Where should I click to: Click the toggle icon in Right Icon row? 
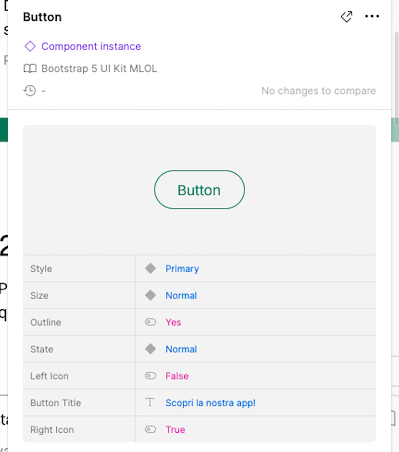coord(150,429)
